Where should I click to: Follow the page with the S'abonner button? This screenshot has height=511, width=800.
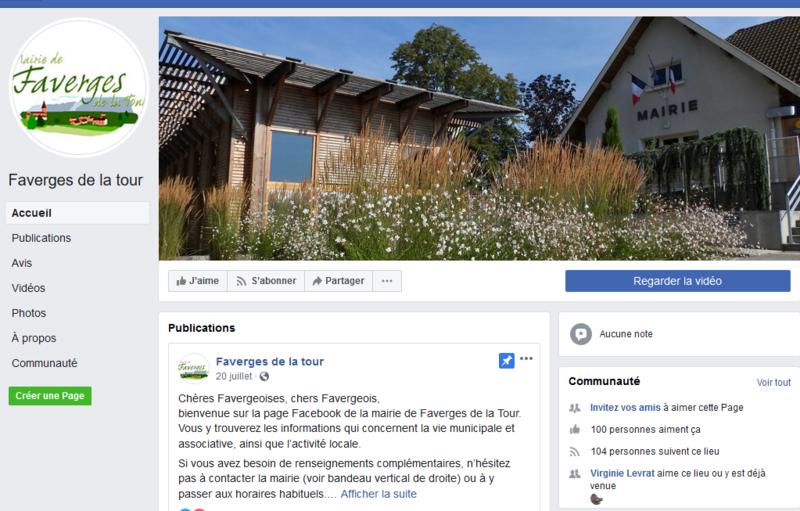tap(266, 281)
